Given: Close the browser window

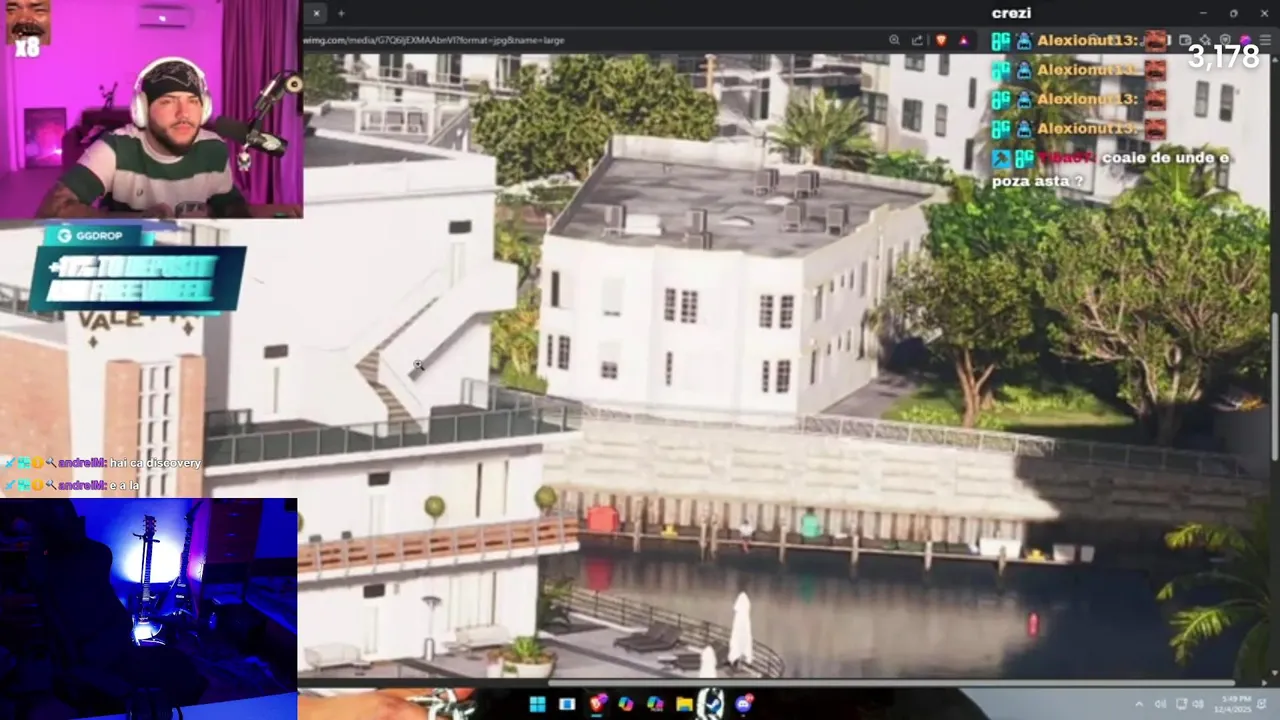Looking at the screenshot, I should coord(1264,13).
